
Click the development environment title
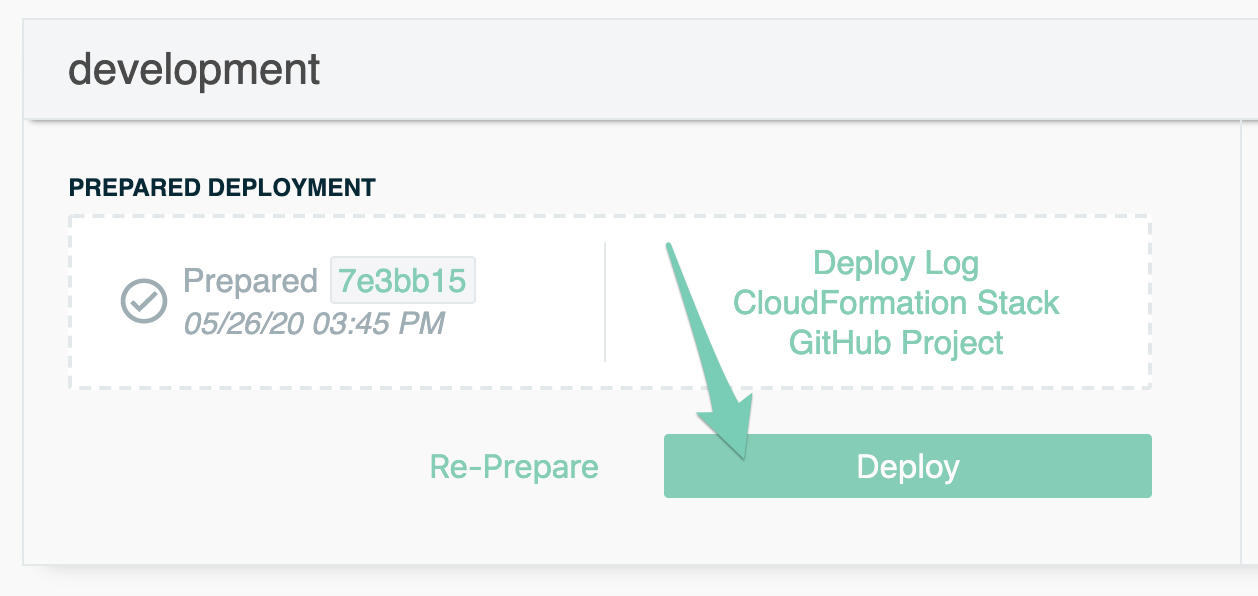coord(194,70)
